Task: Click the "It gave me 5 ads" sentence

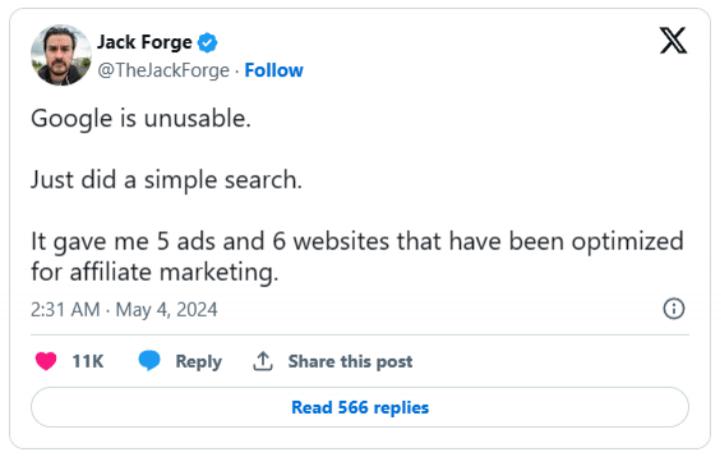Action: [357, 241]
